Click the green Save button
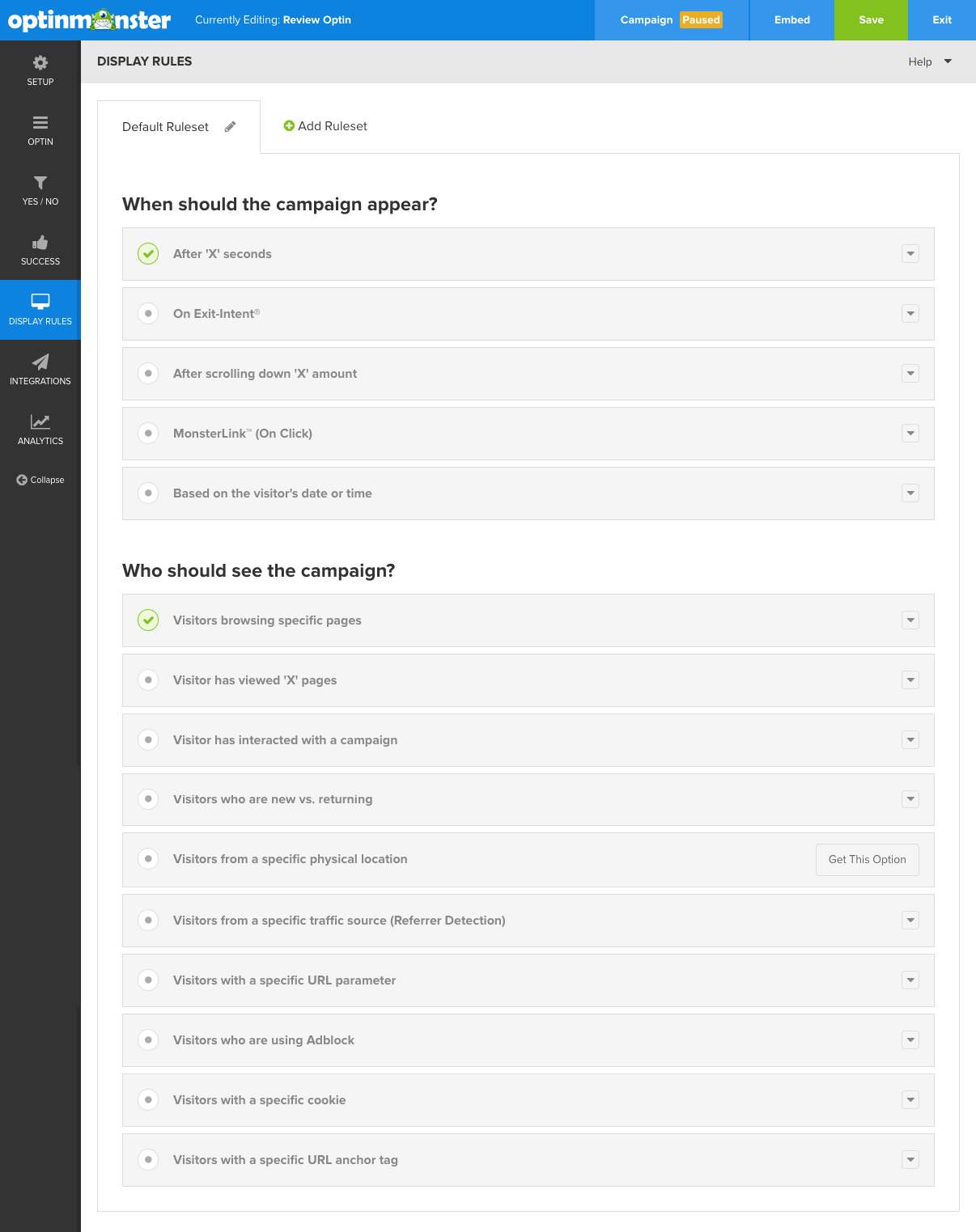Screen dimensions: 976x1232 pyautogui.click(x=871, y=20)
